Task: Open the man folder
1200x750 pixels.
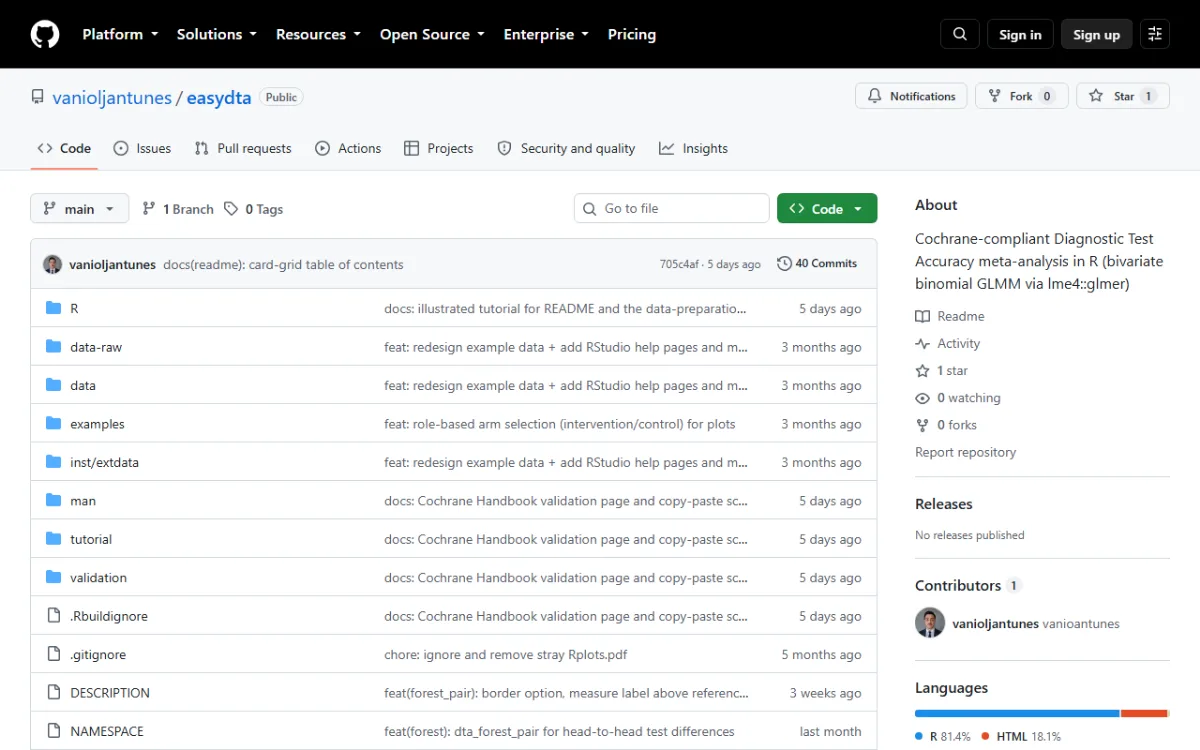Action: click(x=83, y=501)
